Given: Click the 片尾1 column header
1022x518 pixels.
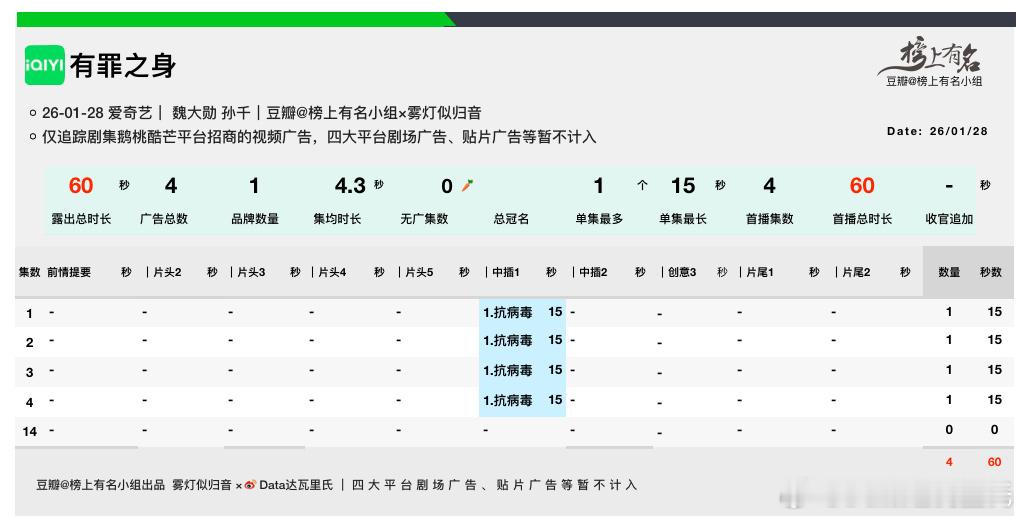Looking at the screenshot, I should pyautogui.click(x=759, y=272).
